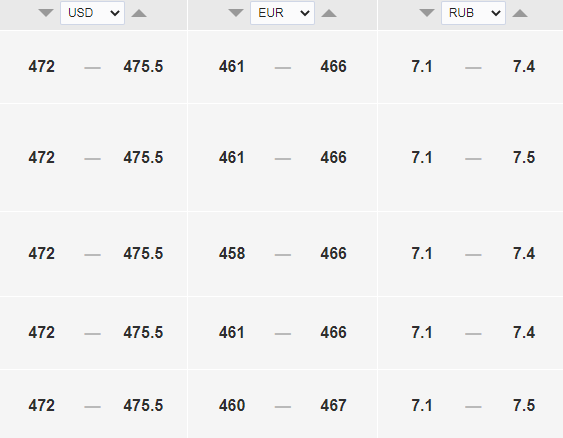Image resolution: width=563 pixels, height=438 pixels.
Task: Click first row EUR 461 buy rate
Action: pos(232,66)
